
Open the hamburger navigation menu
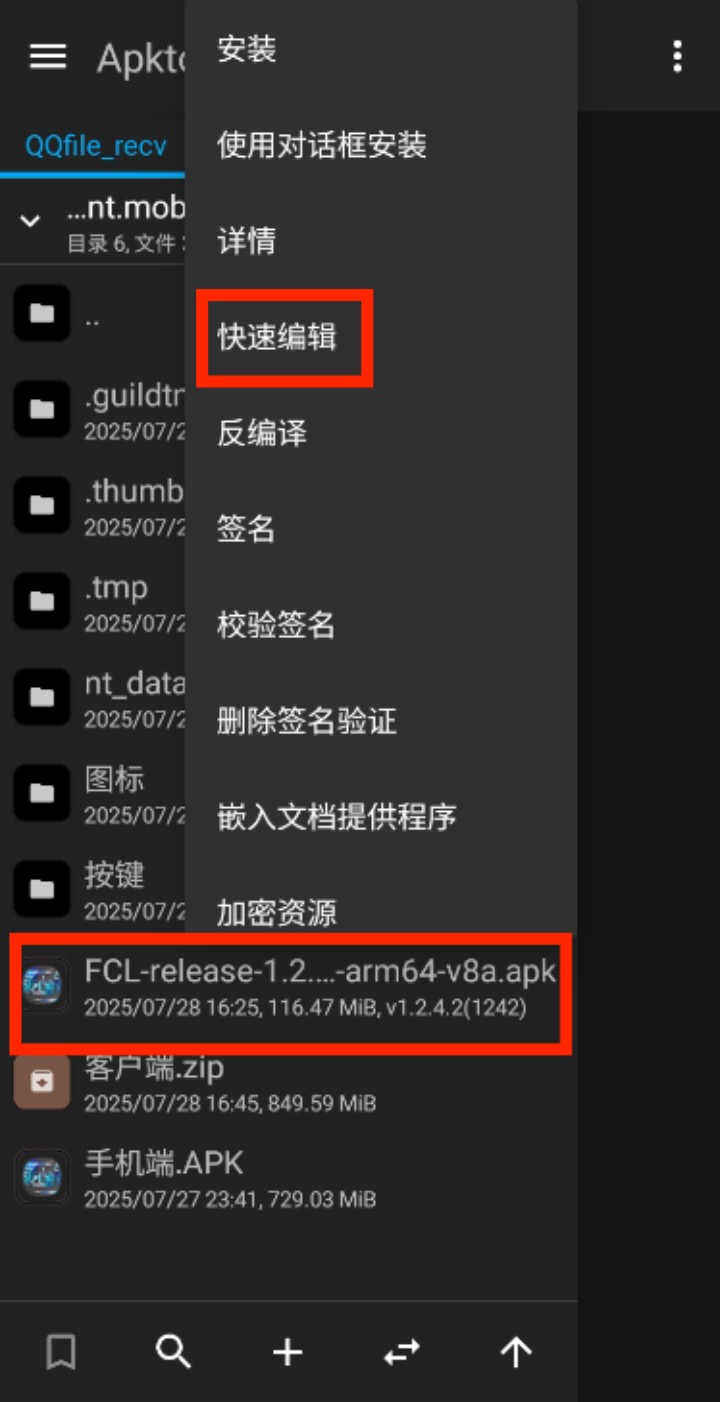click(48, 57)
